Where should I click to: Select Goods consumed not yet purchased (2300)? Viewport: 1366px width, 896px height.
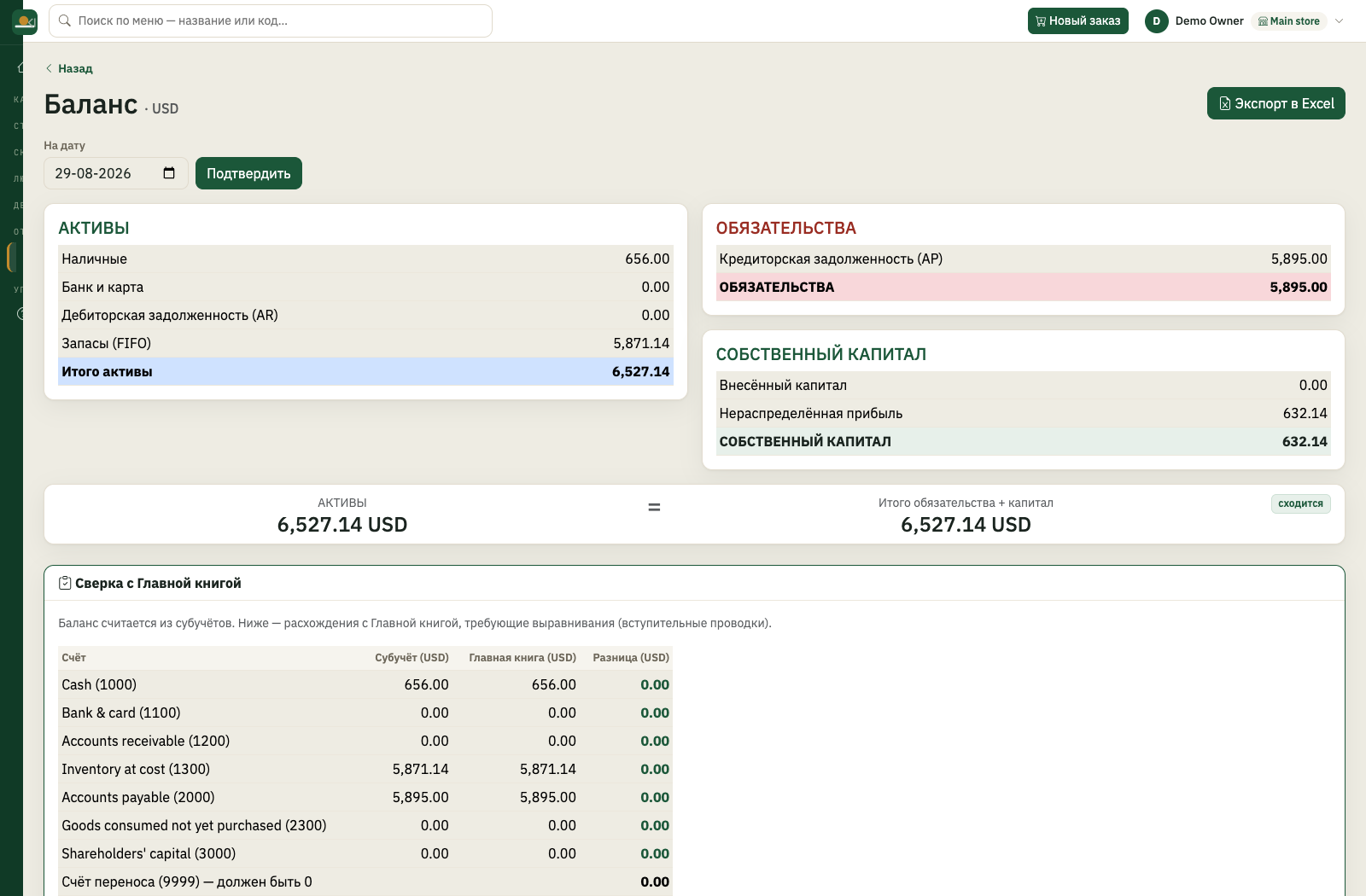[x=365, y=825]
